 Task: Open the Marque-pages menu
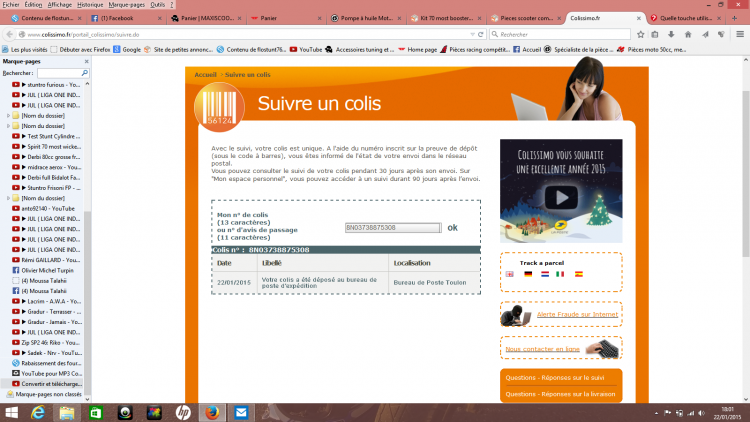click(127, 5)
